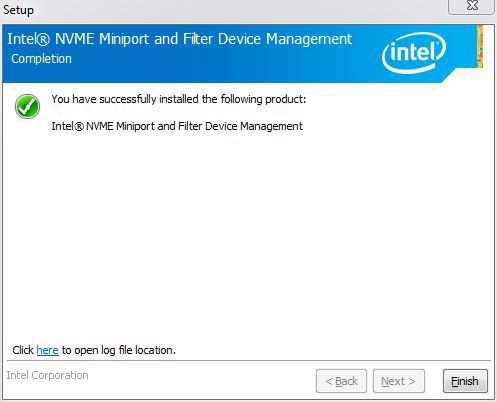497x402 pixels.
Task: Click the word 'Click' before here link
Action: coord(23,350)
